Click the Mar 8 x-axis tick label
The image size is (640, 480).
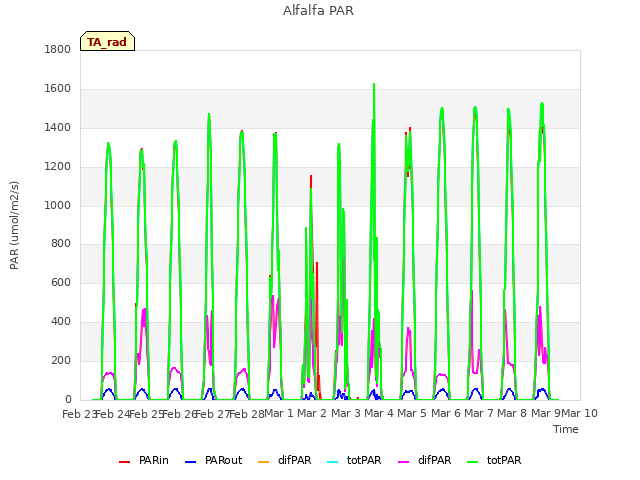[512, 413]
